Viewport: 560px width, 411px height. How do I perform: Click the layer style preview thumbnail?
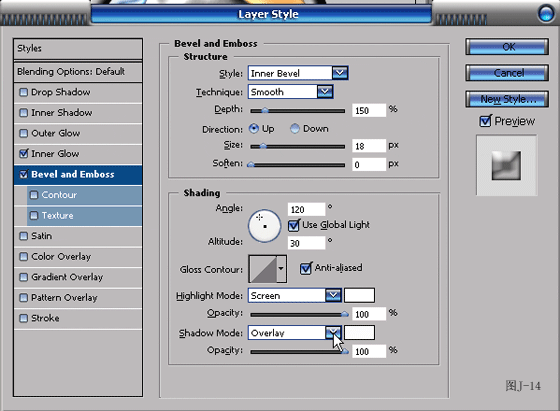[x=506, y=165]
